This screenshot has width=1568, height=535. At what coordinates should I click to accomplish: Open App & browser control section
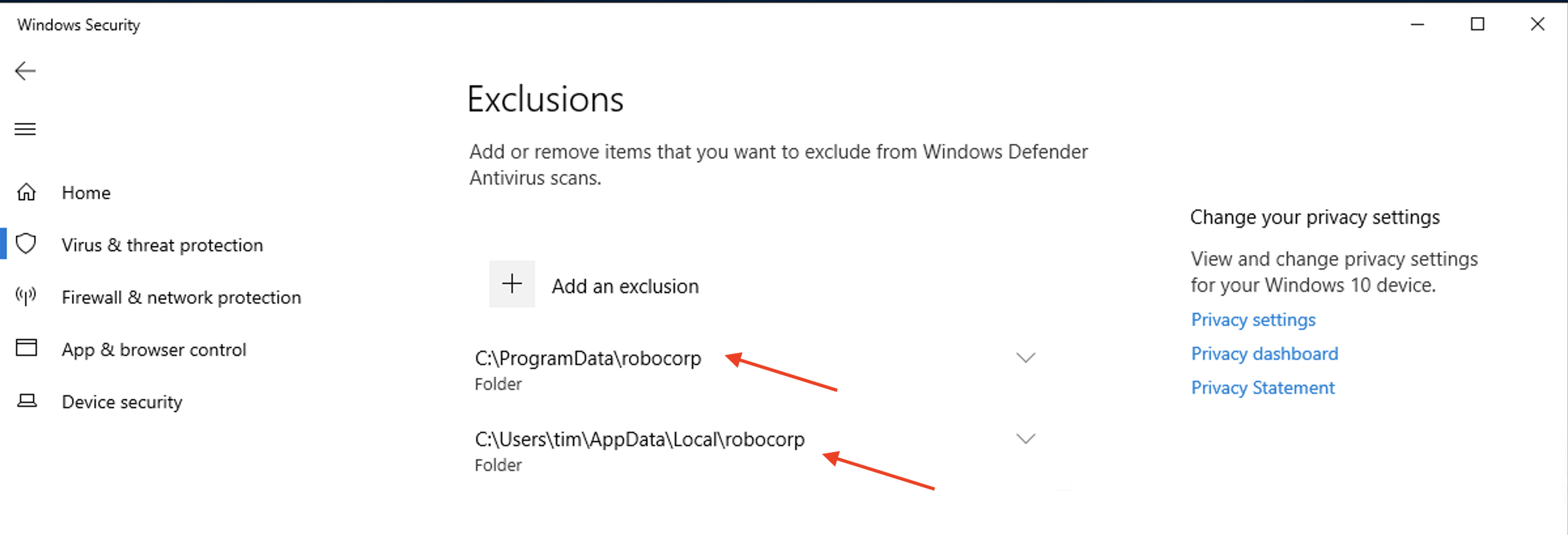point(154,350)
